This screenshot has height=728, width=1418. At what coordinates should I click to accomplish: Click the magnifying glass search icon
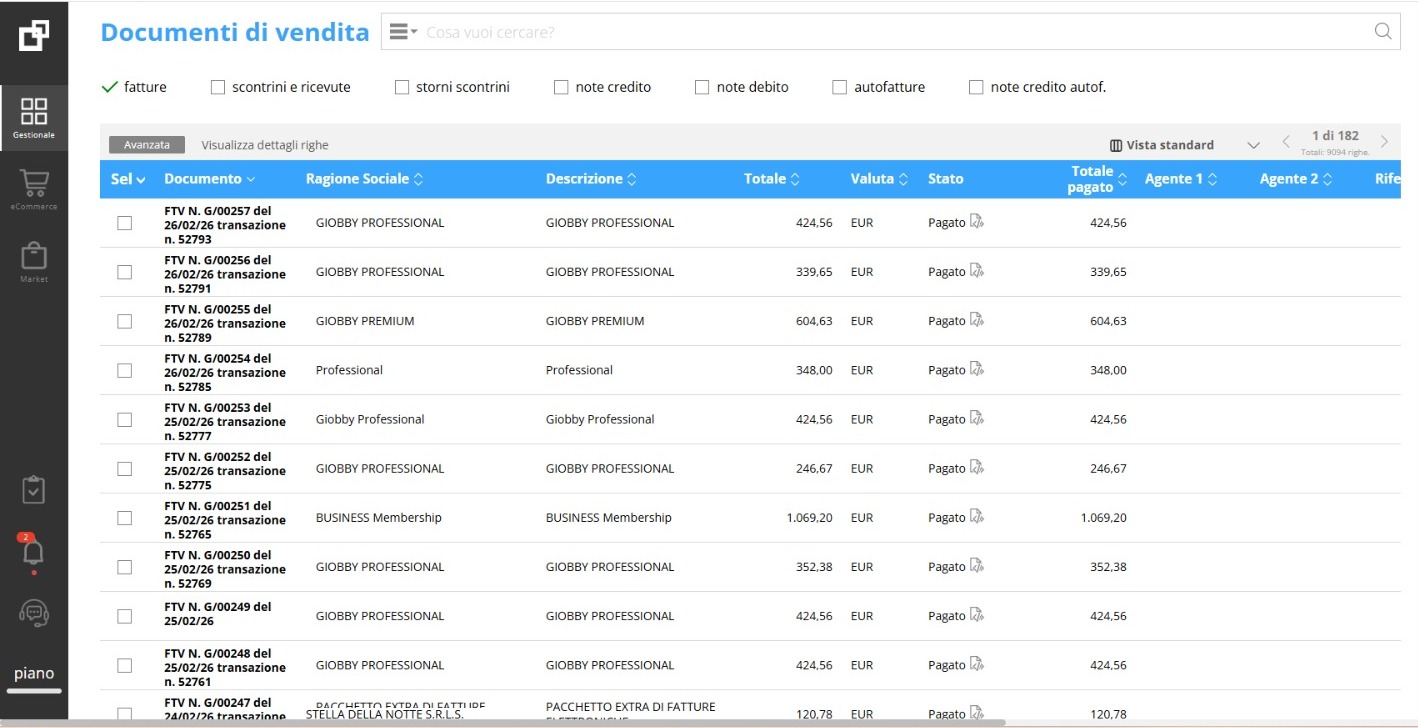[x=1383, y=32]
